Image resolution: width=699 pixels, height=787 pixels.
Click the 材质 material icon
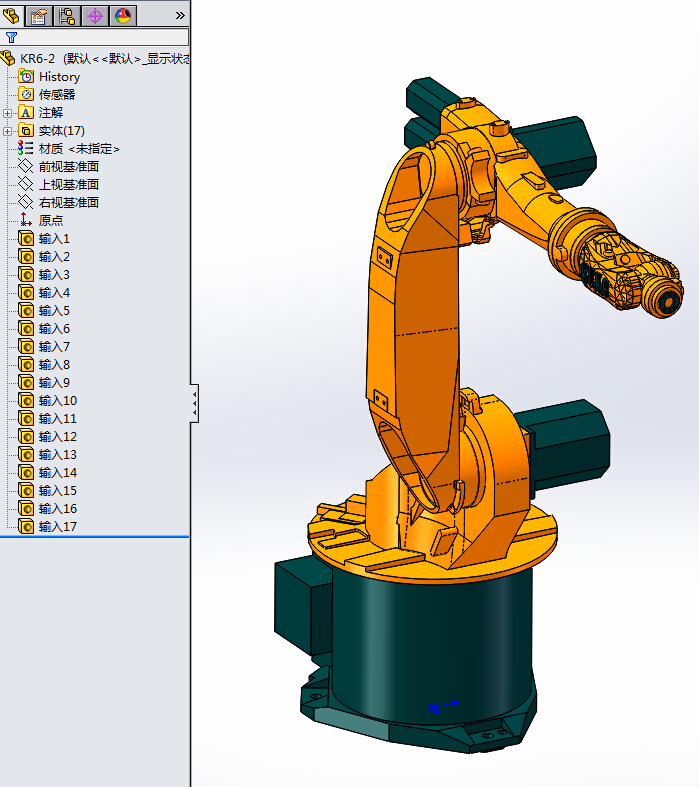pyautogui.click(x=26, y=149)
